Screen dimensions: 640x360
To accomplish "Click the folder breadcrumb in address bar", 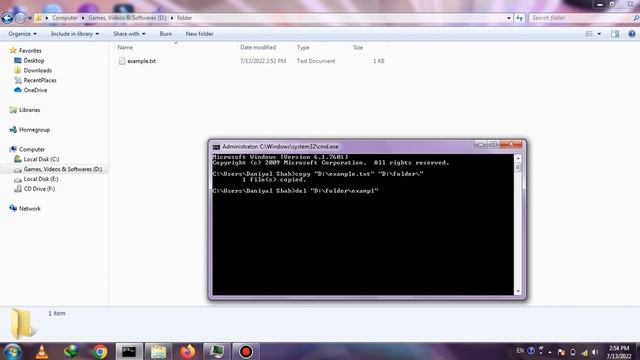I will (184, 18).
